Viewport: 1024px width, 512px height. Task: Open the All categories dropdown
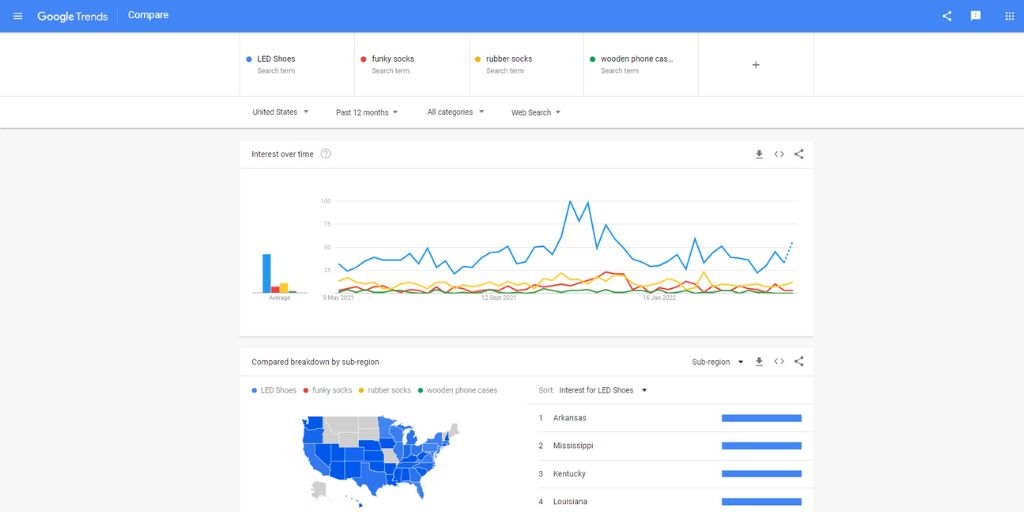(x=456, y=112)
